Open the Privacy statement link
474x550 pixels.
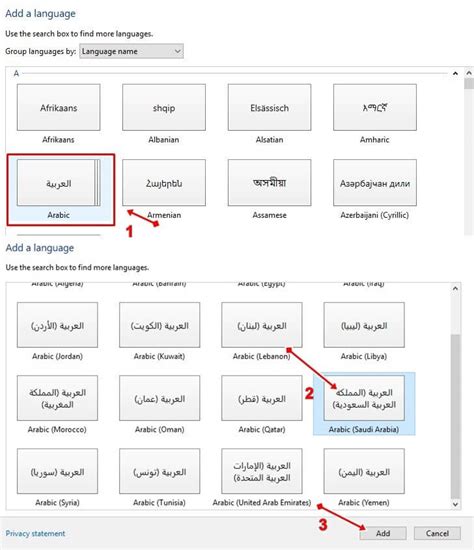point(35,534)
